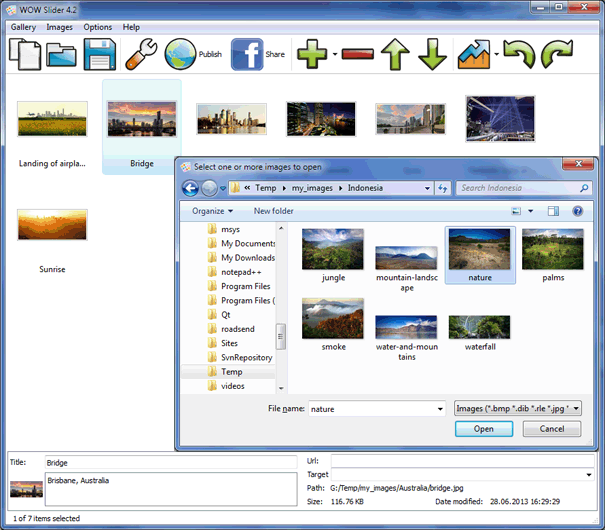Screen dimensions: 605x530
Task: Expand the File name dropdown
Action: click(440, 409)
